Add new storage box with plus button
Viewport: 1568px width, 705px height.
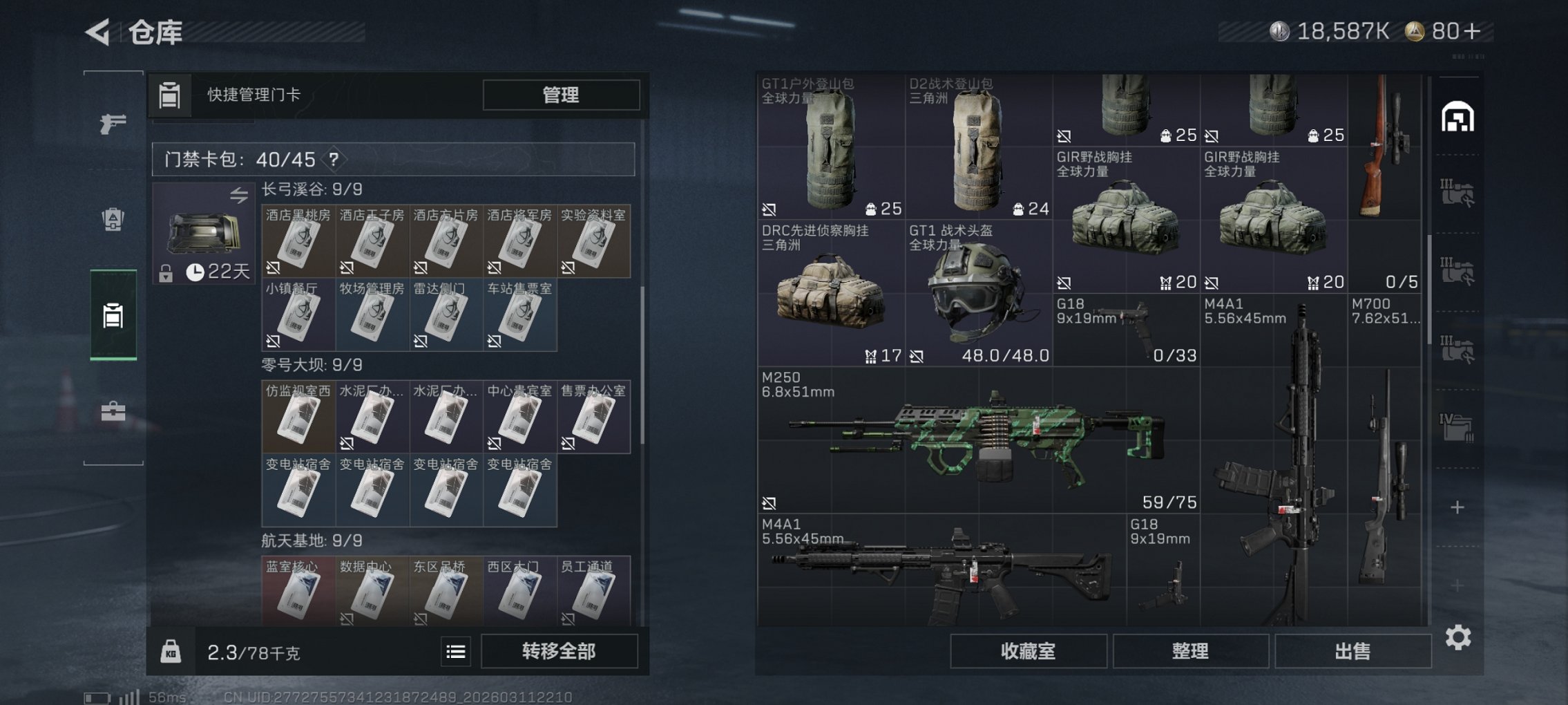[x=1457, y=507]
